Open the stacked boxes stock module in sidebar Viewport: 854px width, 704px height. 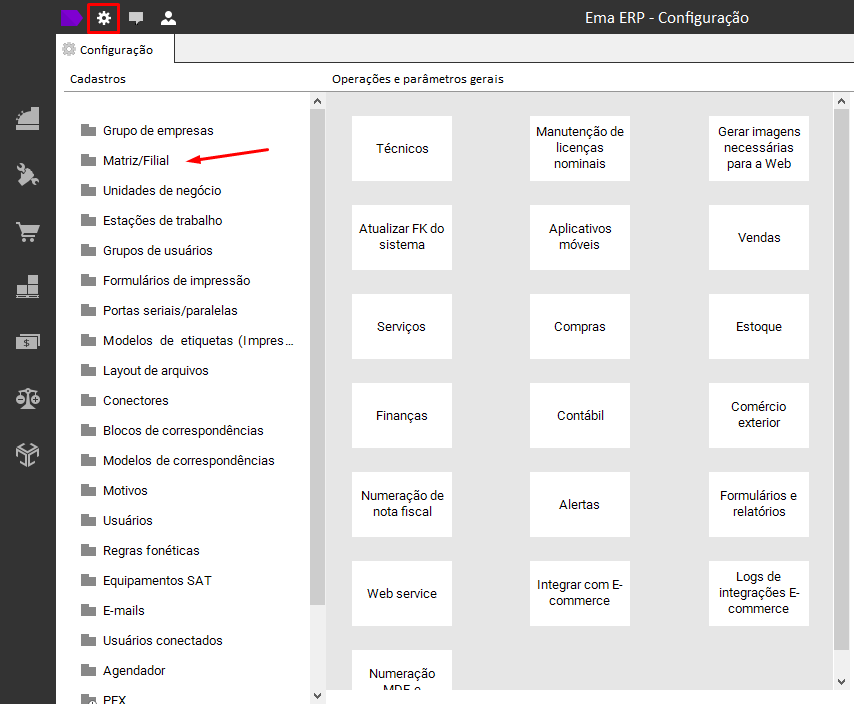27,286
